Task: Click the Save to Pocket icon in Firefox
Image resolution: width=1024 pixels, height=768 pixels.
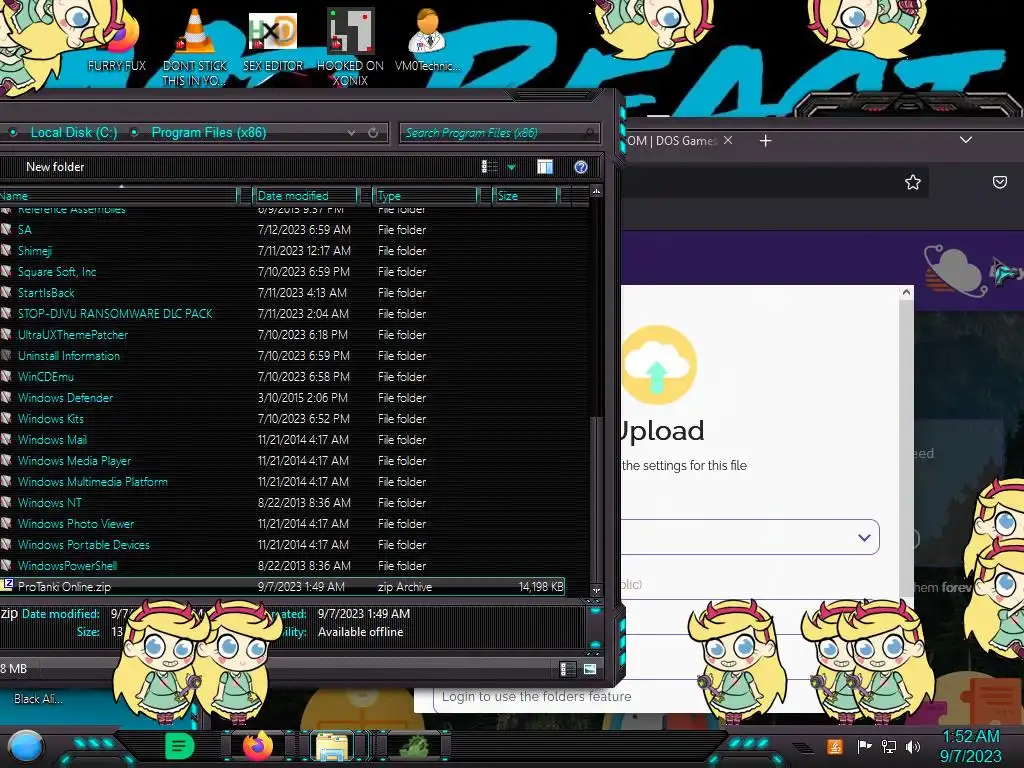Action: point(1000,182)
